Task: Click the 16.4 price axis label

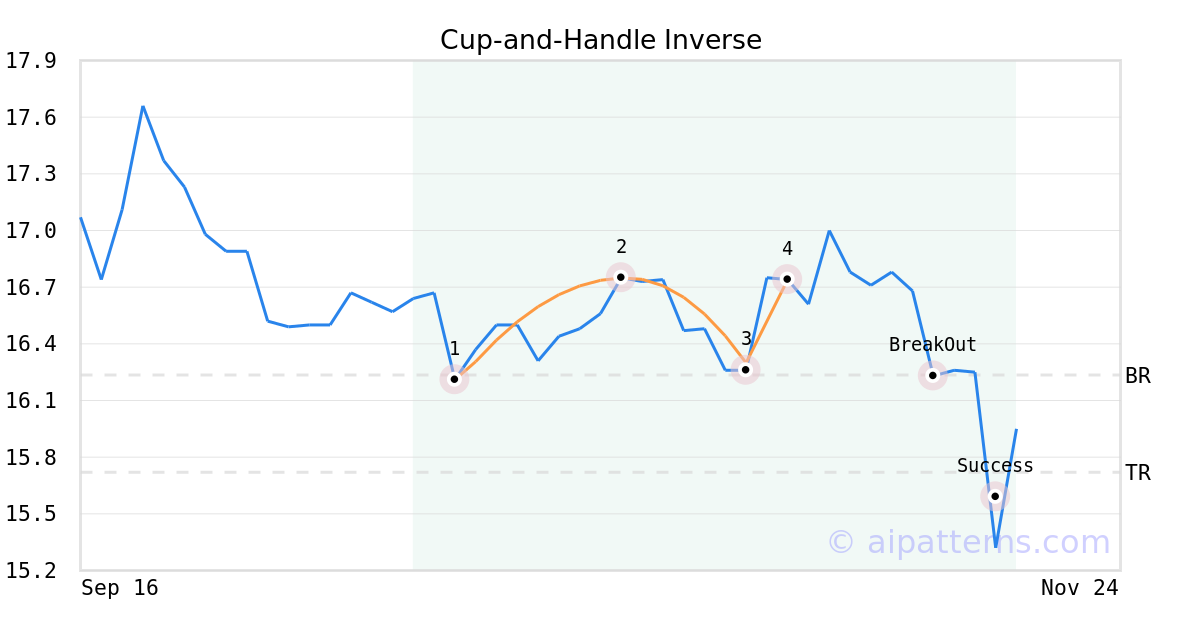Action: pyautogui.click(x=30, y=344)
